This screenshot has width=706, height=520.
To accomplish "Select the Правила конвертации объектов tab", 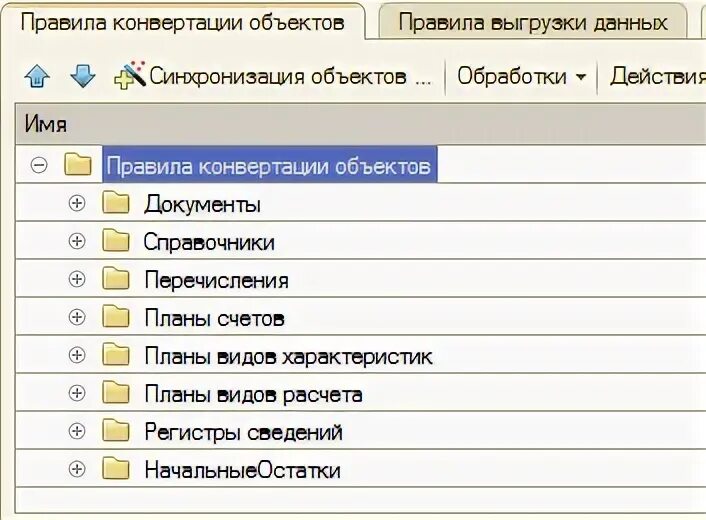I will 183,22.
